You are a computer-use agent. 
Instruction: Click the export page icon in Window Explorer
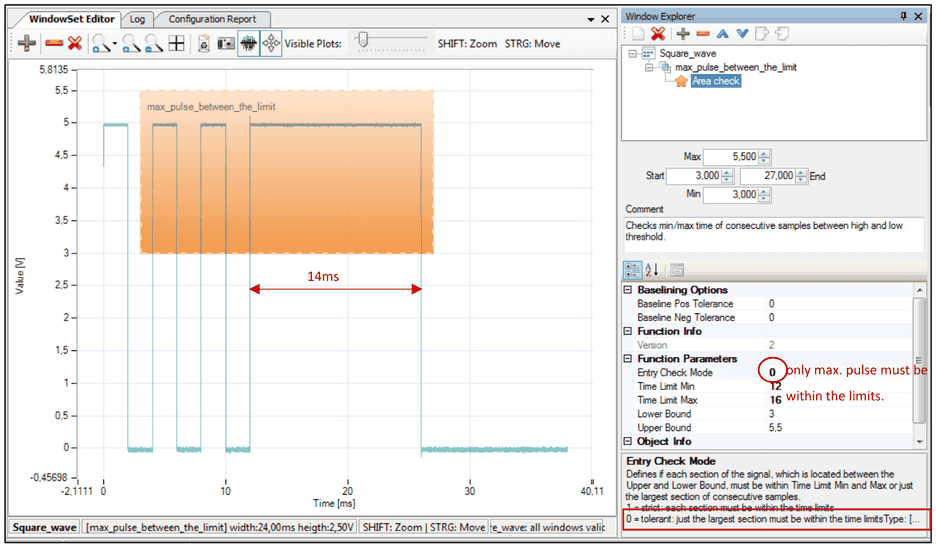pyautogui.click(x=762, y=34)
